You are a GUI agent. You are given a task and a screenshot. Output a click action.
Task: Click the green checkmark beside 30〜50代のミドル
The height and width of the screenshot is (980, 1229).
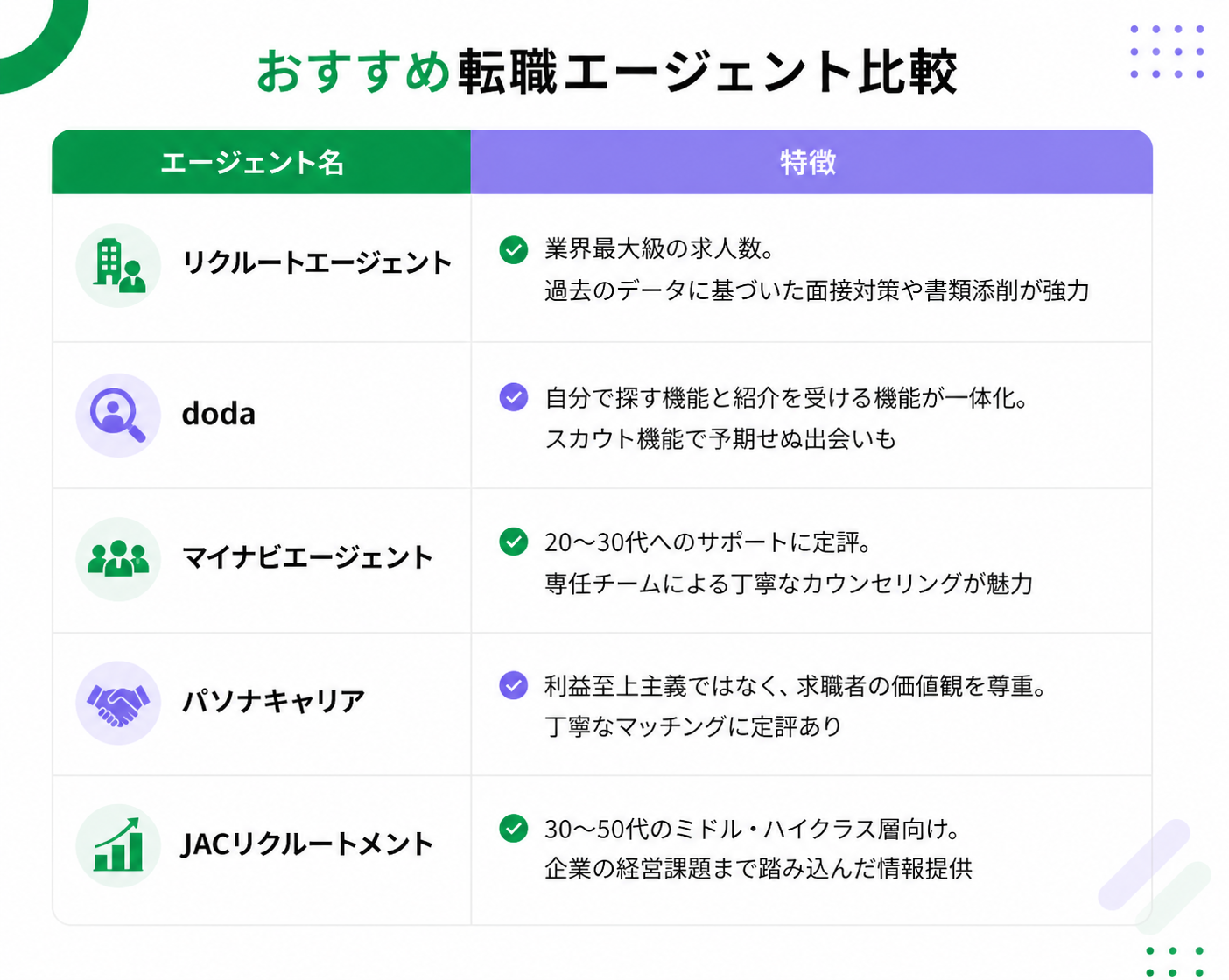point(513,828)
